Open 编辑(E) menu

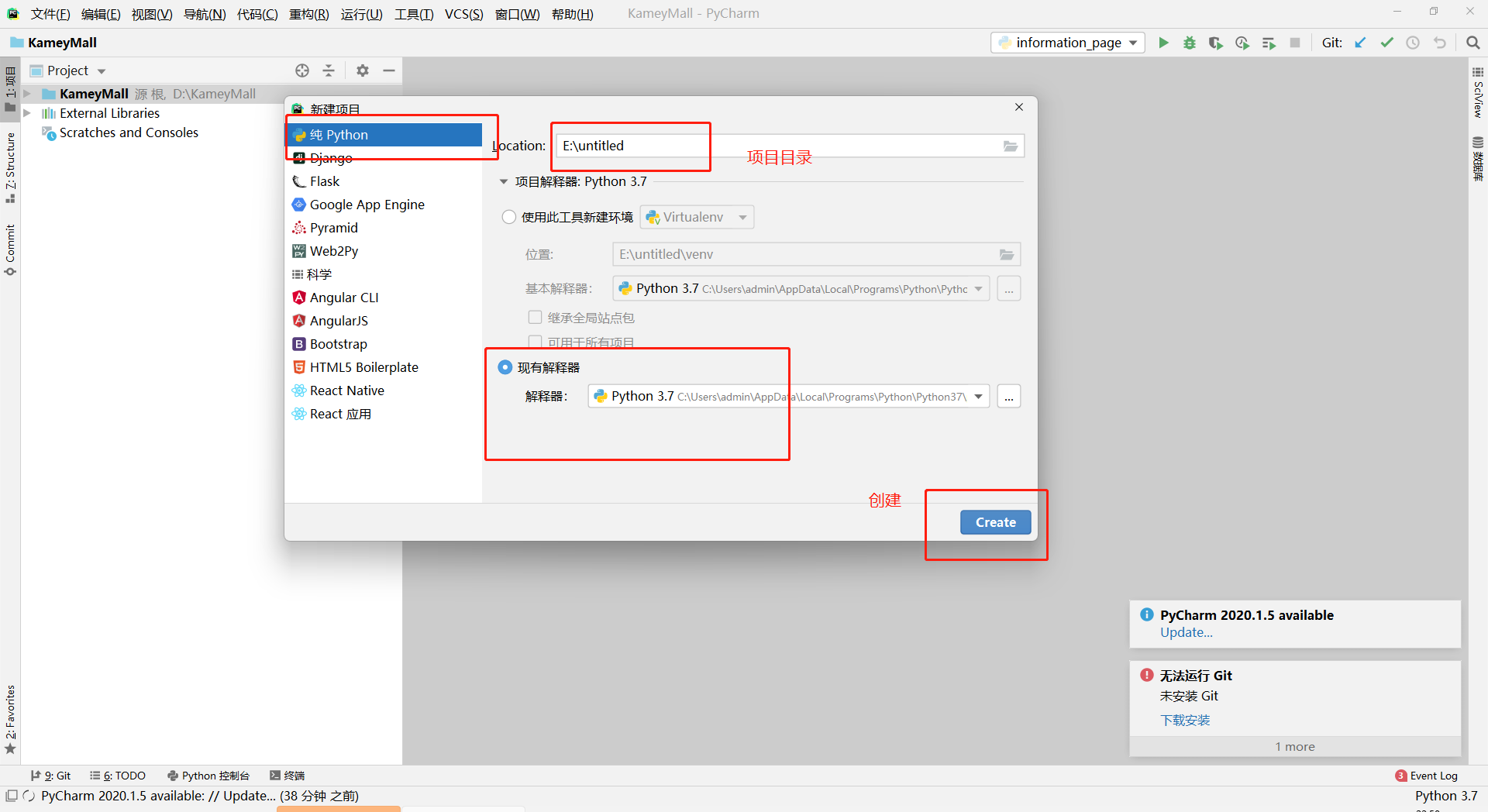[x=101, y=14]
